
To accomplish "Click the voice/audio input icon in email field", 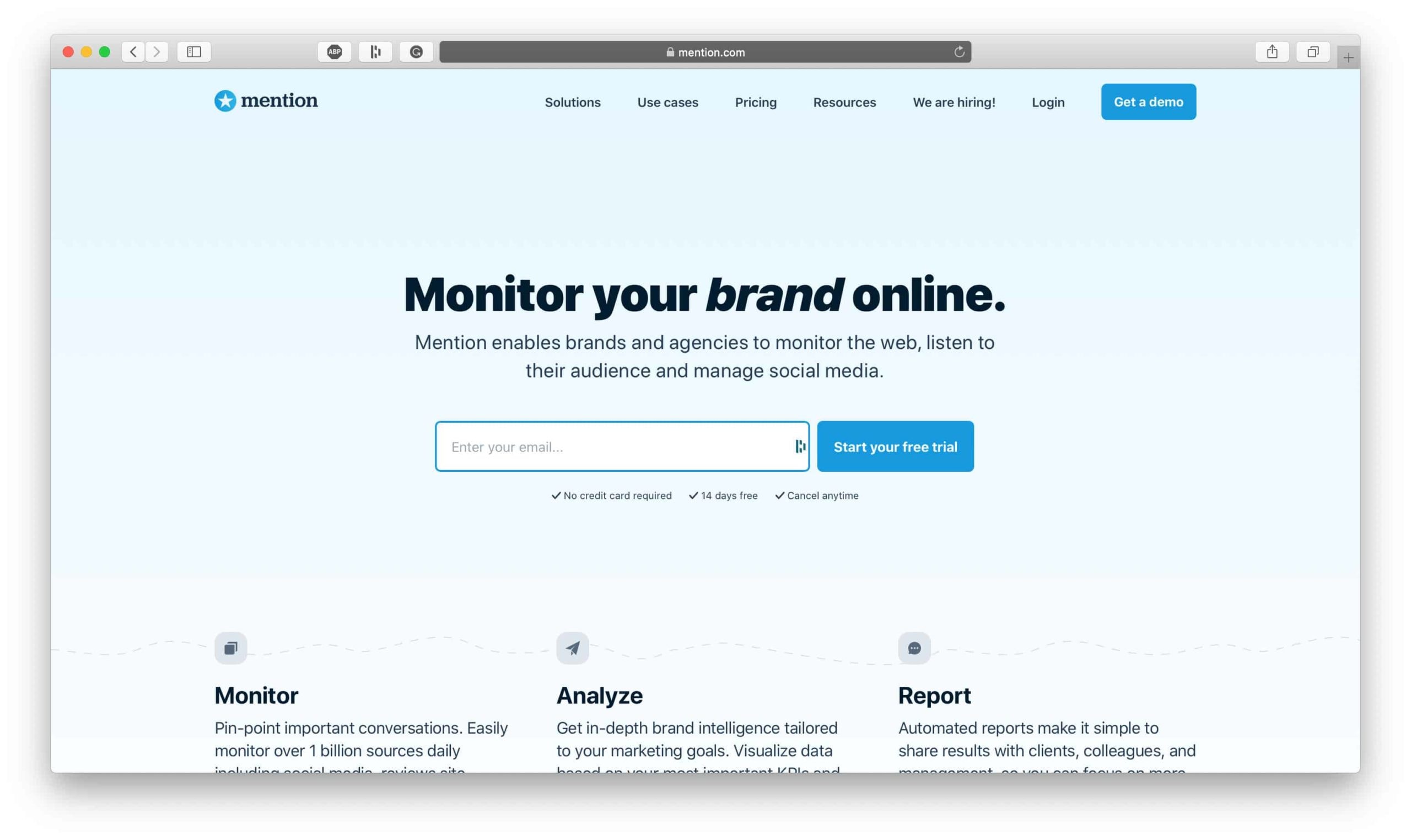I will (799, 446).
